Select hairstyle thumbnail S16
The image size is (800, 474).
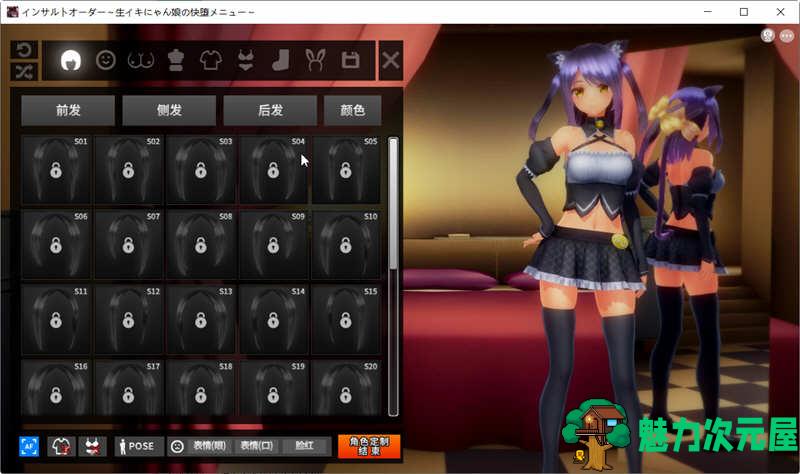[x=56, y=388]
